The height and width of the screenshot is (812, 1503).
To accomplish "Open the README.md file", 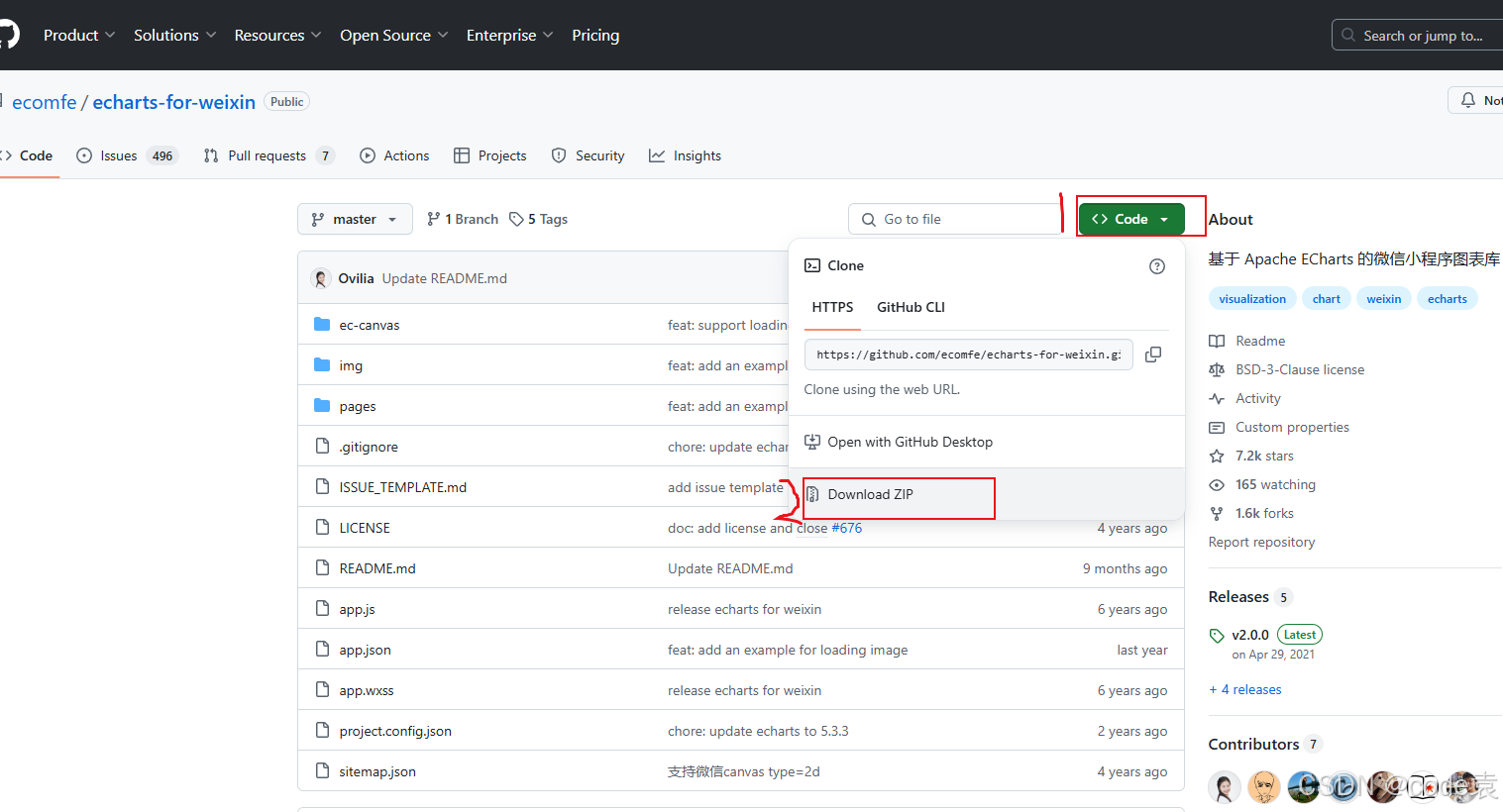I will coord(377,568).
